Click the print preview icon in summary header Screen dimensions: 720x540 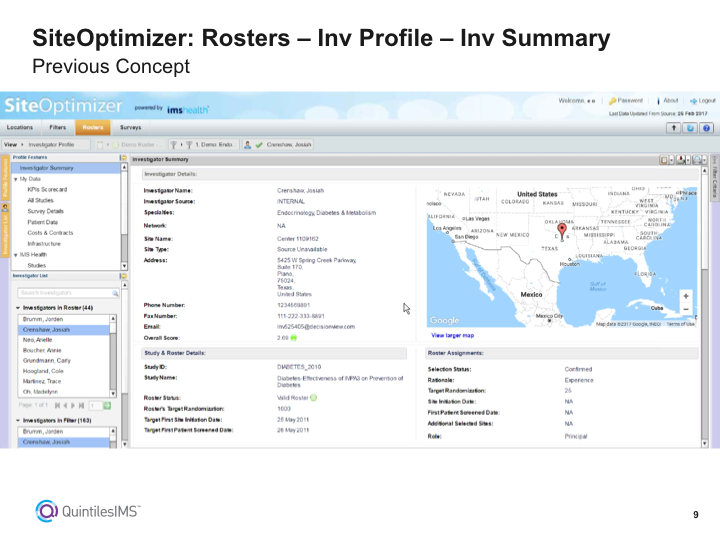pyautogui.click(x=697, y=160)
